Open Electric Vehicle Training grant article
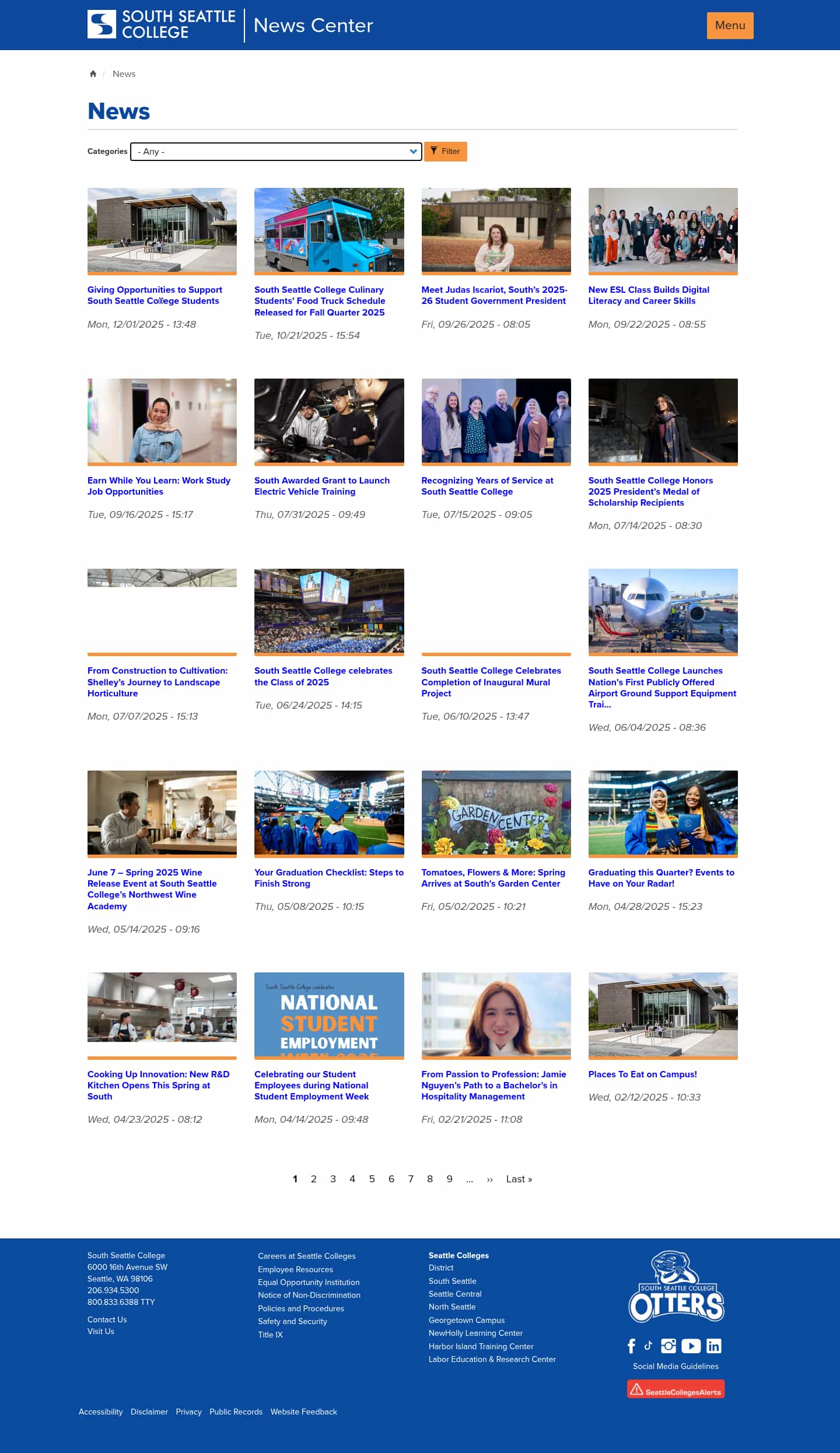 tap(322, 486)
